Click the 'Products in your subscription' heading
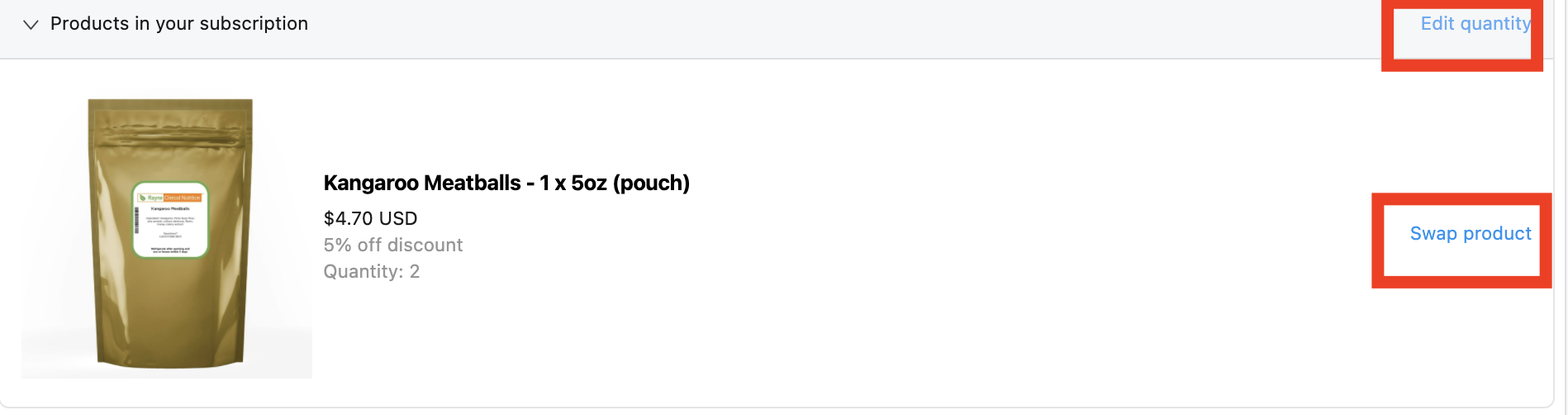The height and width of the screenshot is (415, 1568). click(178, 24)
